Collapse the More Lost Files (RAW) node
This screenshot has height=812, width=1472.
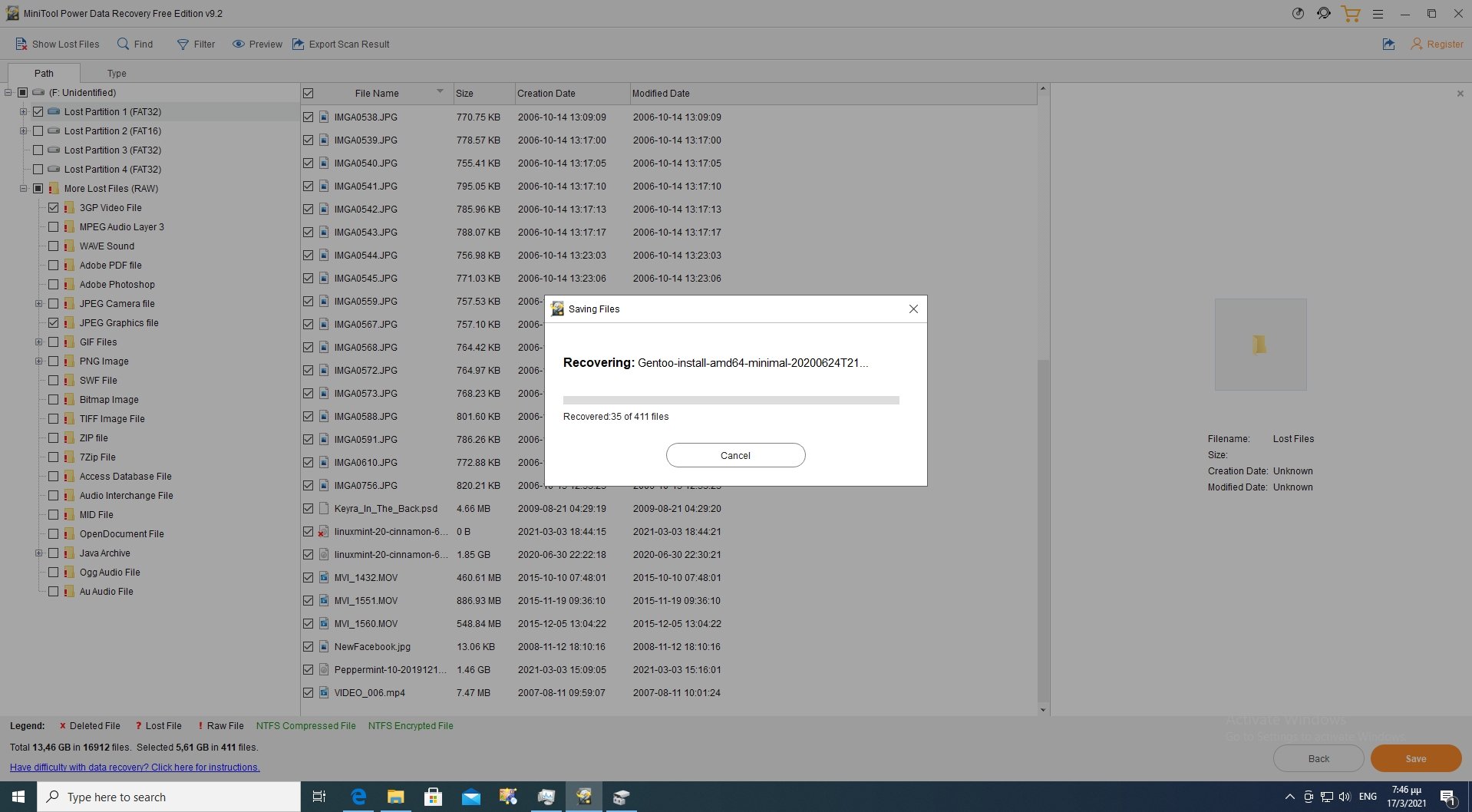(24, 188)
